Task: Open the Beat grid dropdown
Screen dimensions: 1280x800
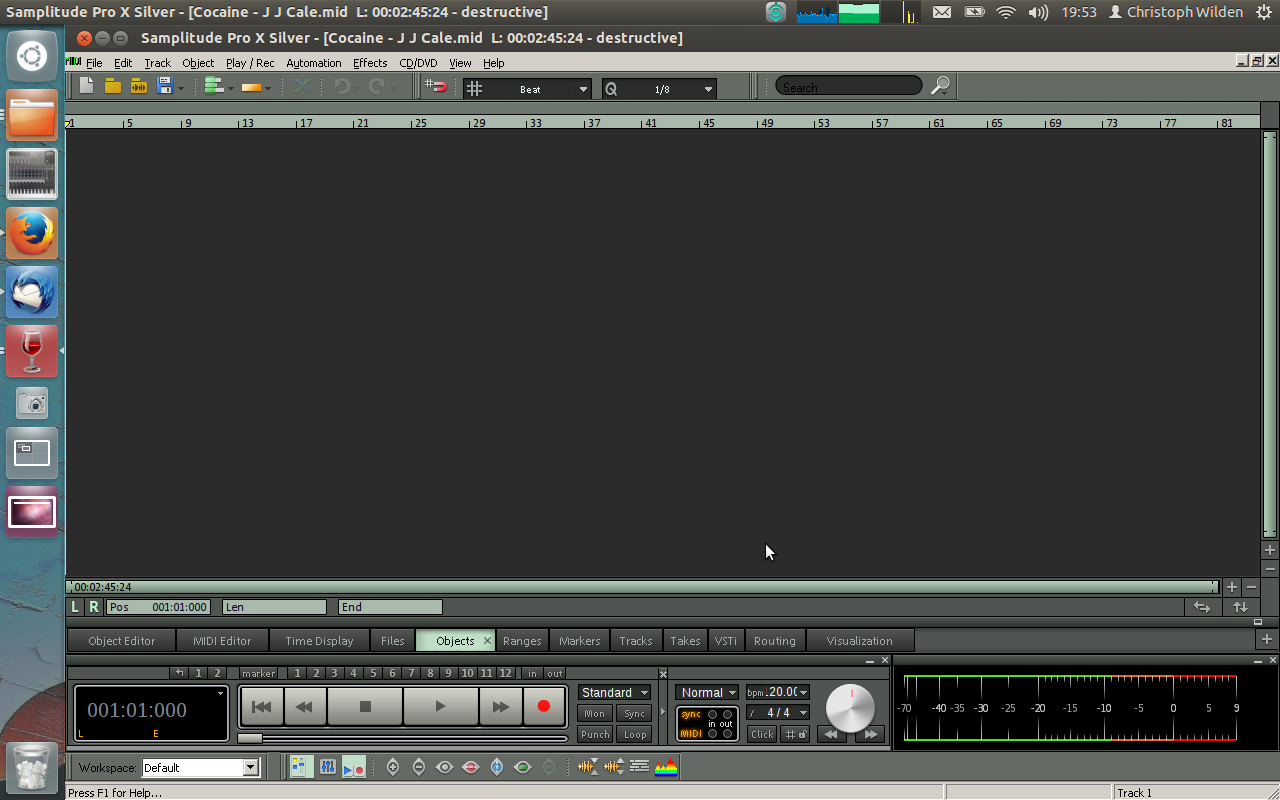Action: click(x=583, y=89)
